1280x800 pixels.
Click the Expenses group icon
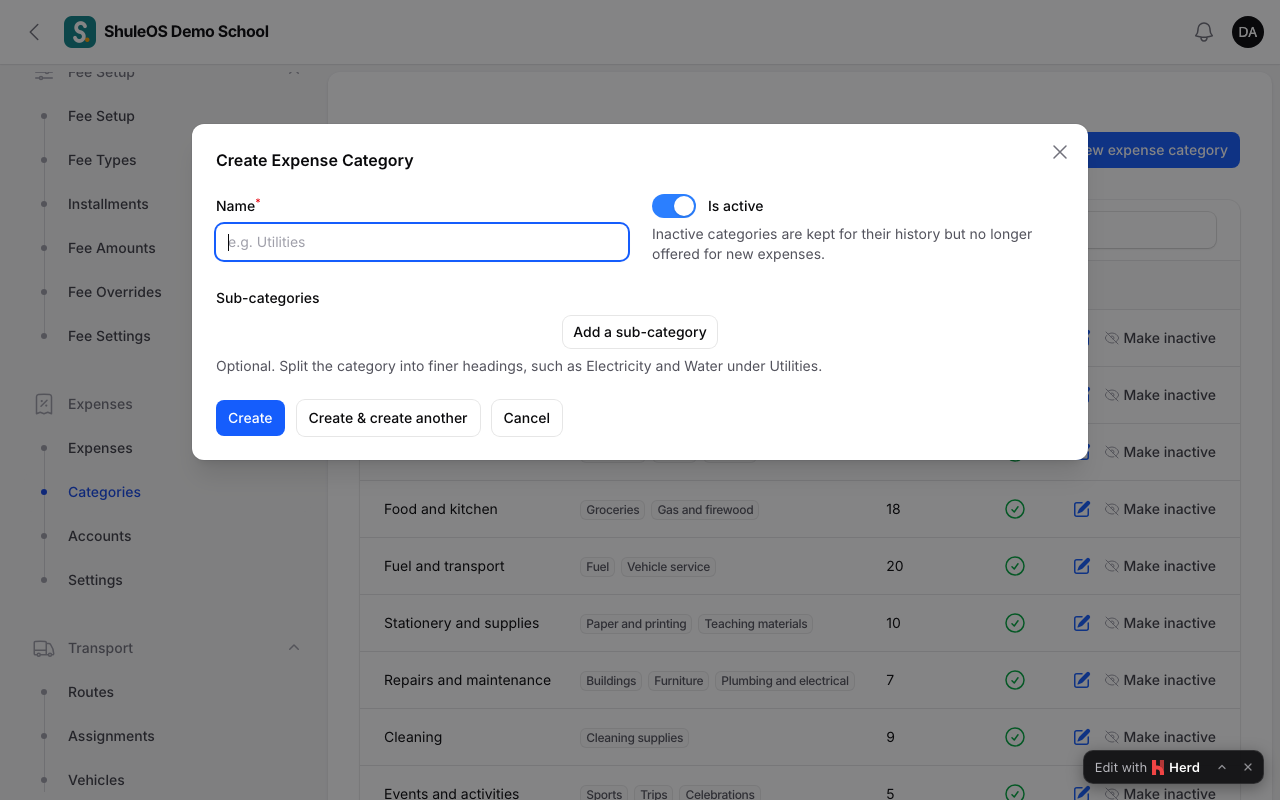pyautogui.click(x=44, y=404)
